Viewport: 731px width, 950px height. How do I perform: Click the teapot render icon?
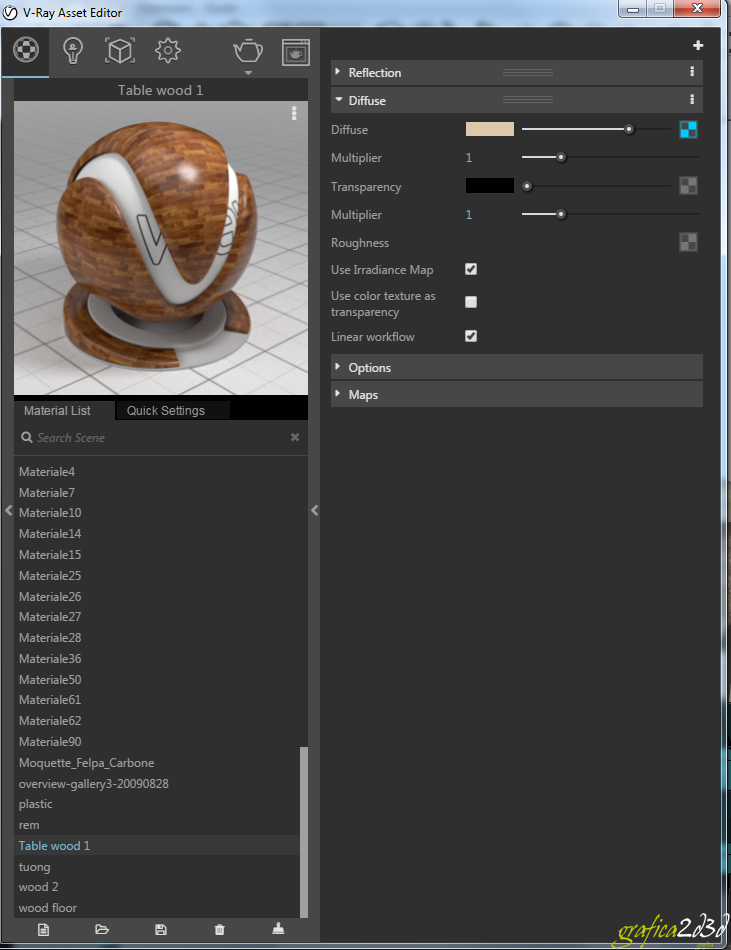point(248,50)
